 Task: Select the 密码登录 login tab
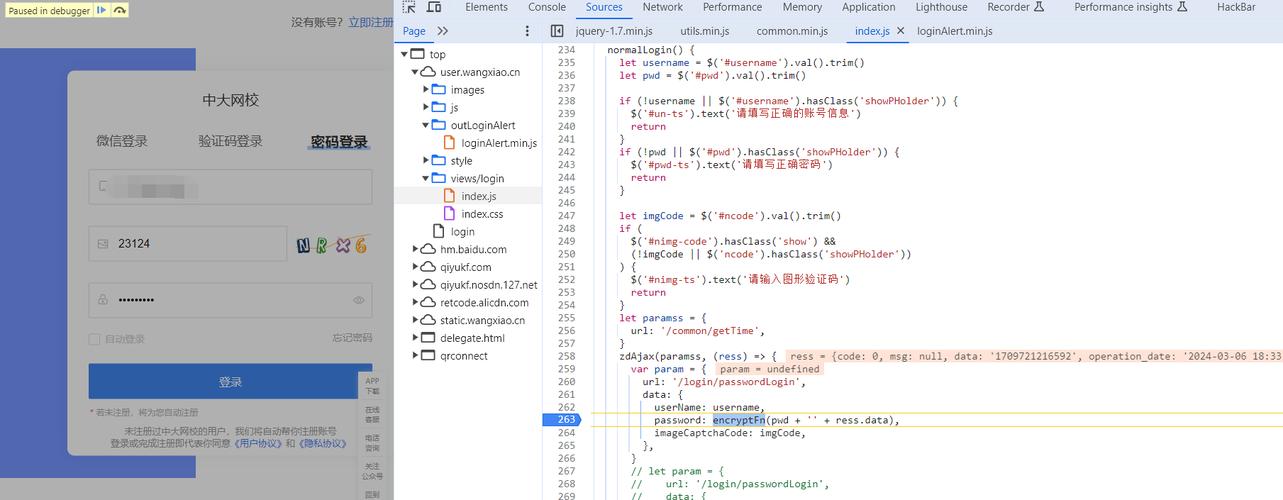click(x=339, y=142)
